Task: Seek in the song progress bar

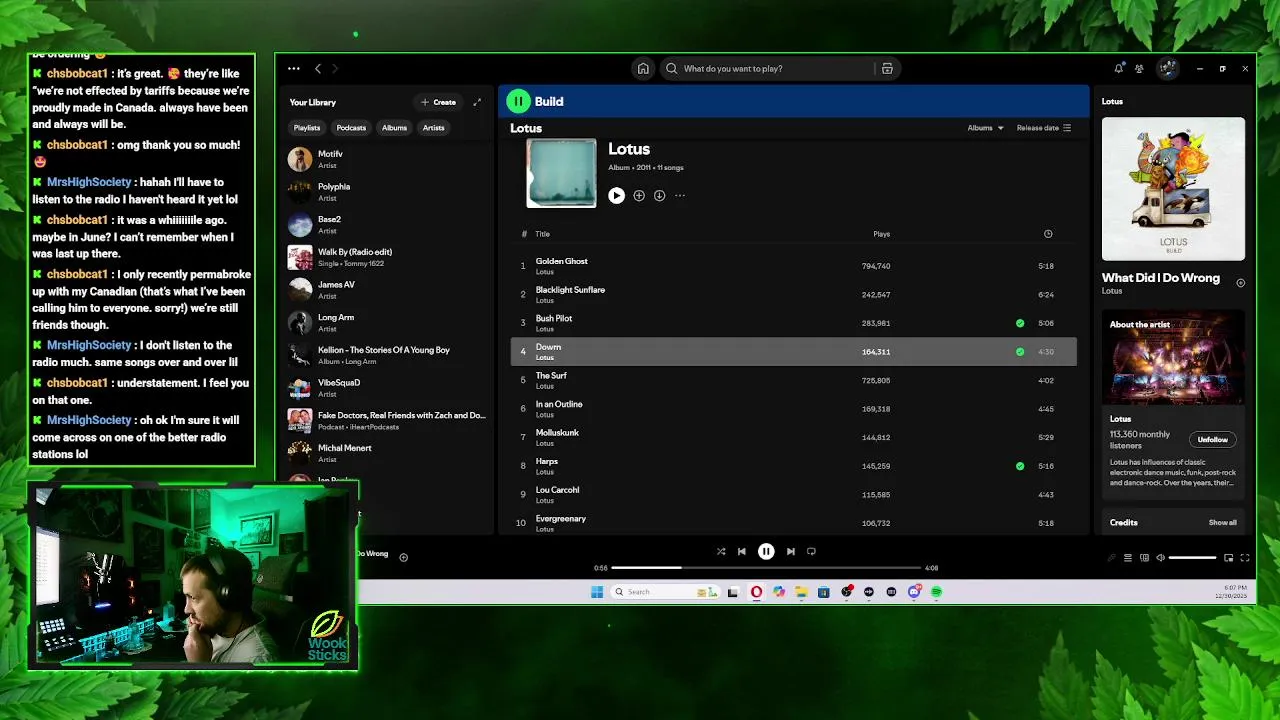Action: pos(765,568)
